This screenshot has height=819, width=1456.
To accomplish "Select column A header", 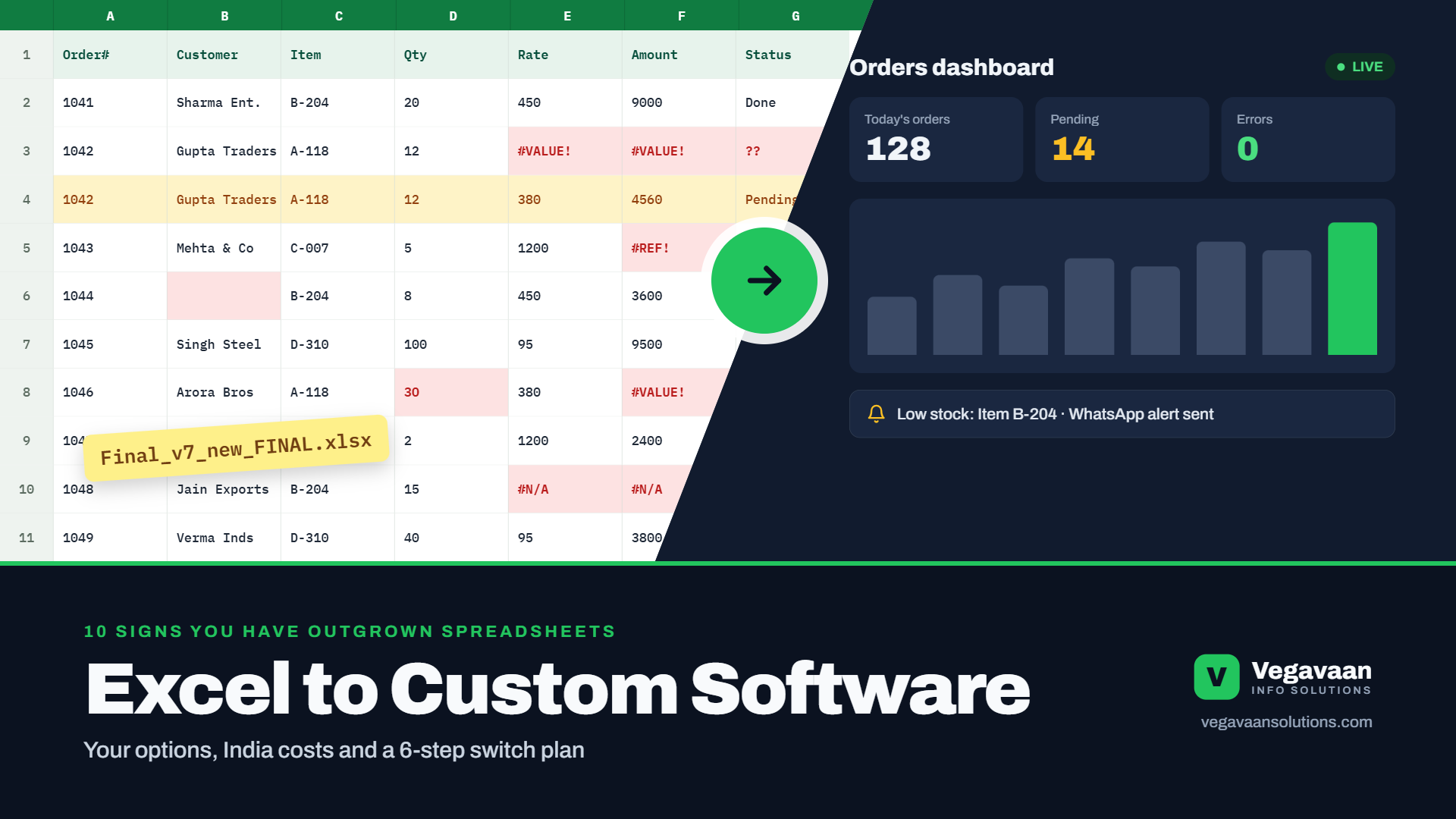I will click(x=110, y=15).
